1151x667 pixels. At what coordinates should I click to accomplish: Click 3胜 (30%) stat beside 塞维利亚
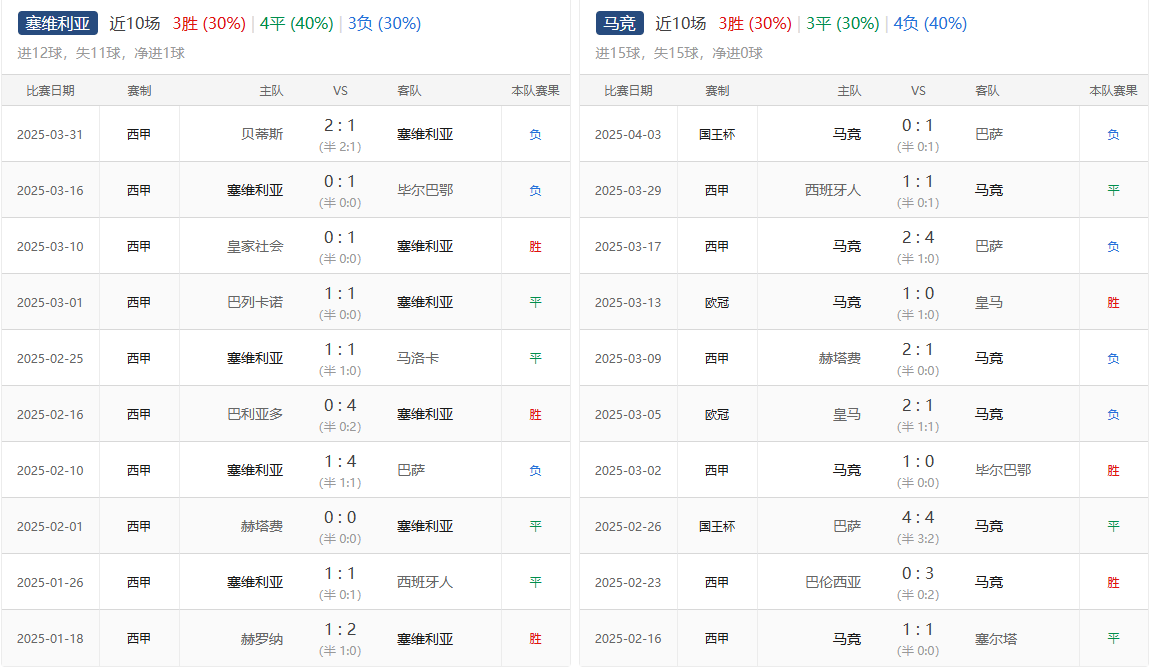[x=210, y=23]
